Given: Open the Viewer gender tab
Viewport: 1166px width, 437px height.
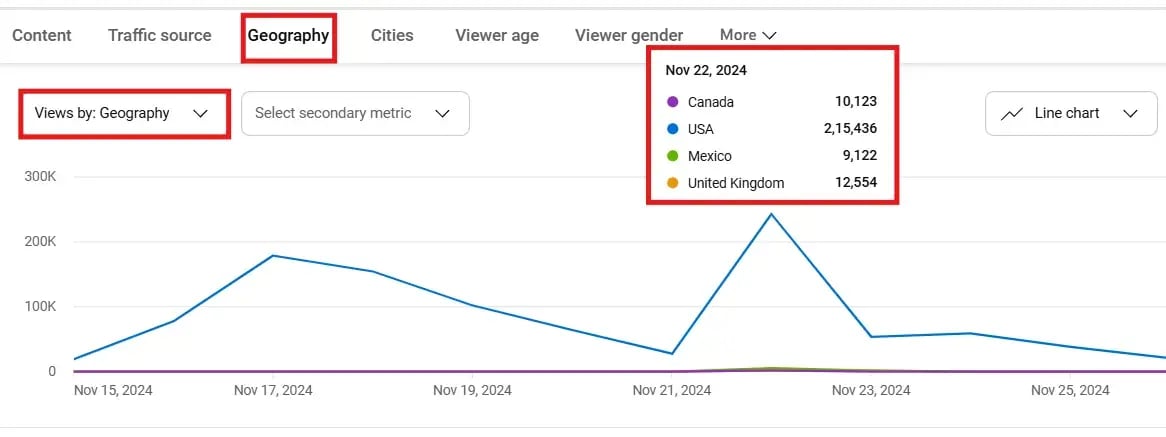Looking at the screenshot, I should [629, 35].
